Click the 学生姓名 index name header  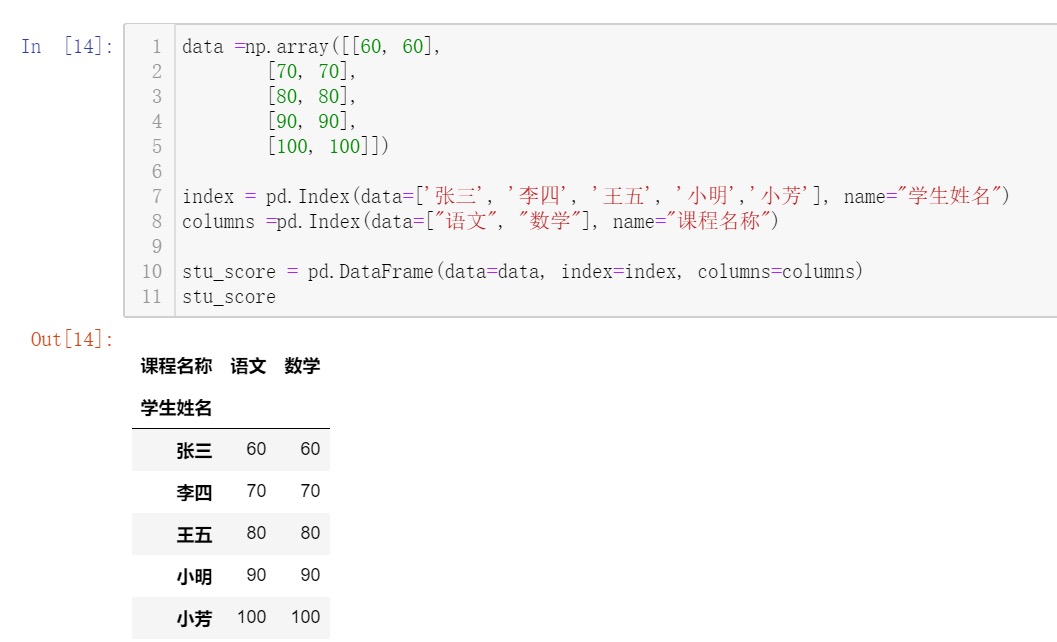[x=176, y=408]
